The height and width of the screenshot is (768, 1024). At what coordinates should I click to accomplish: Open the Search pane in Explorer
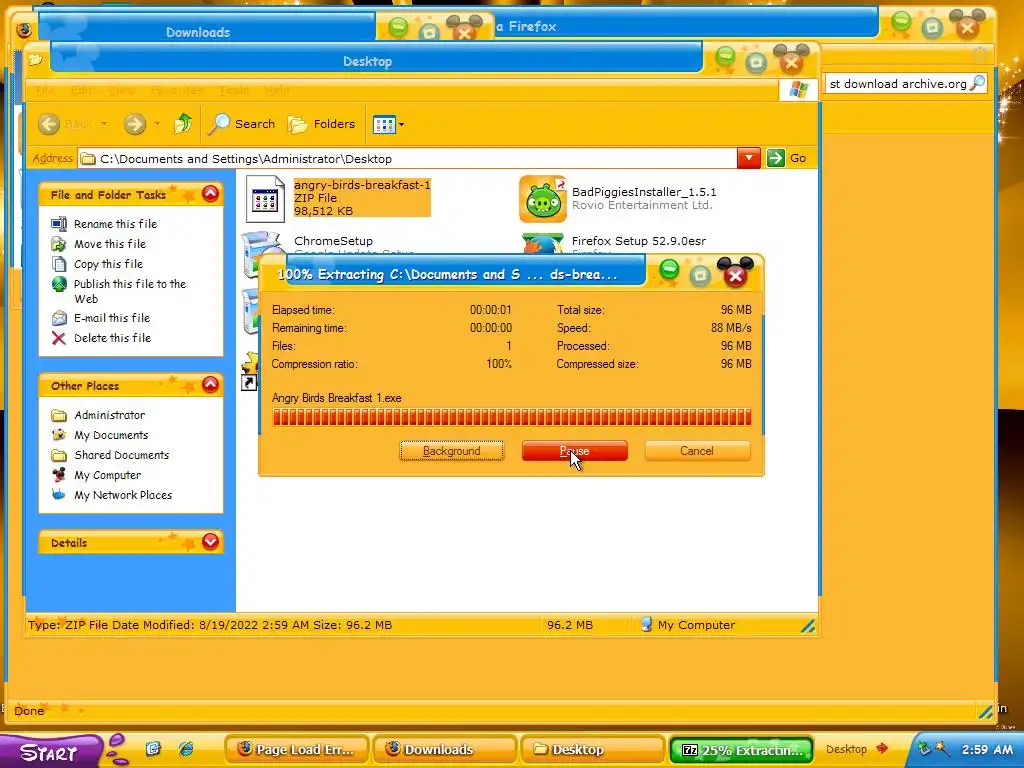[242, 123]
